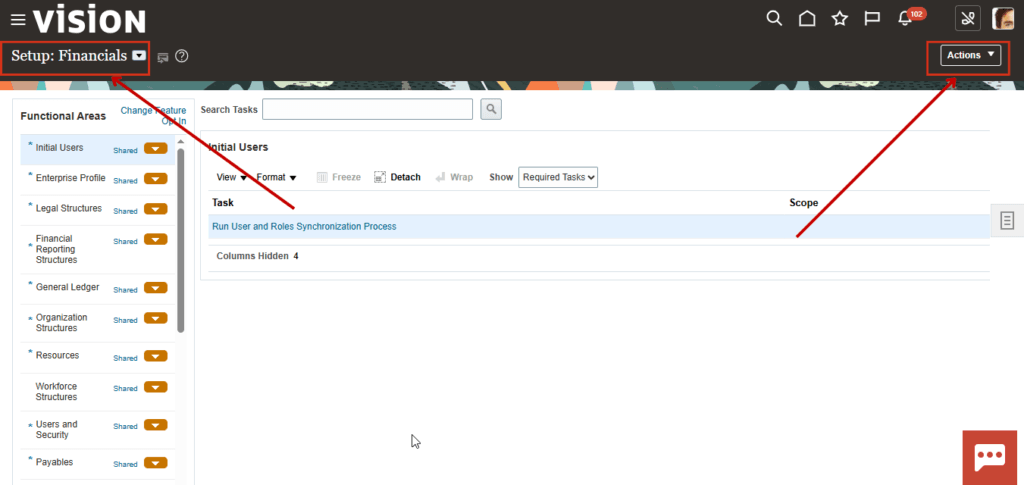Select Initial Users functional area
The image size is (1024, 485).
[x=59, y=148]
